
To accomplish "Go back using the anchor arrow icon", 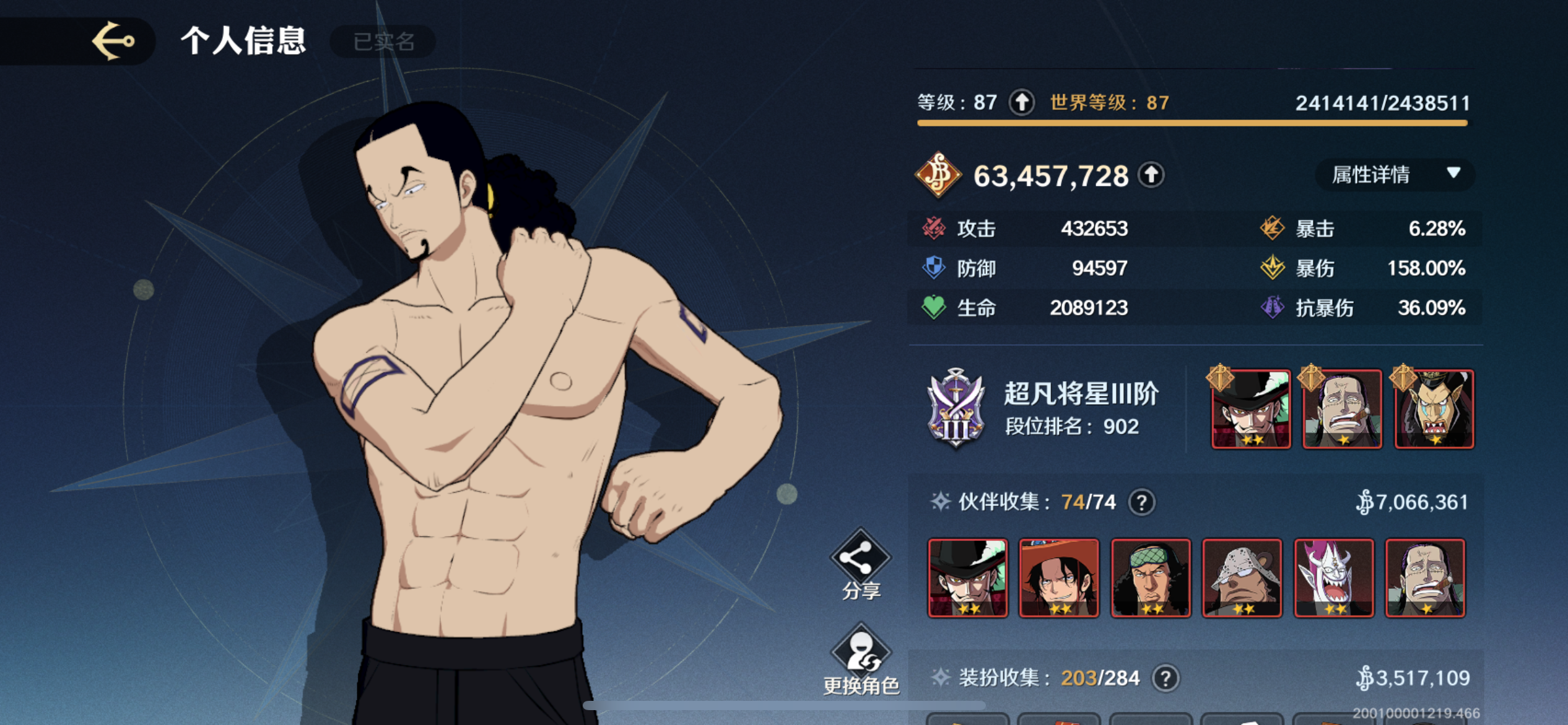I will (x=113, y=41).
